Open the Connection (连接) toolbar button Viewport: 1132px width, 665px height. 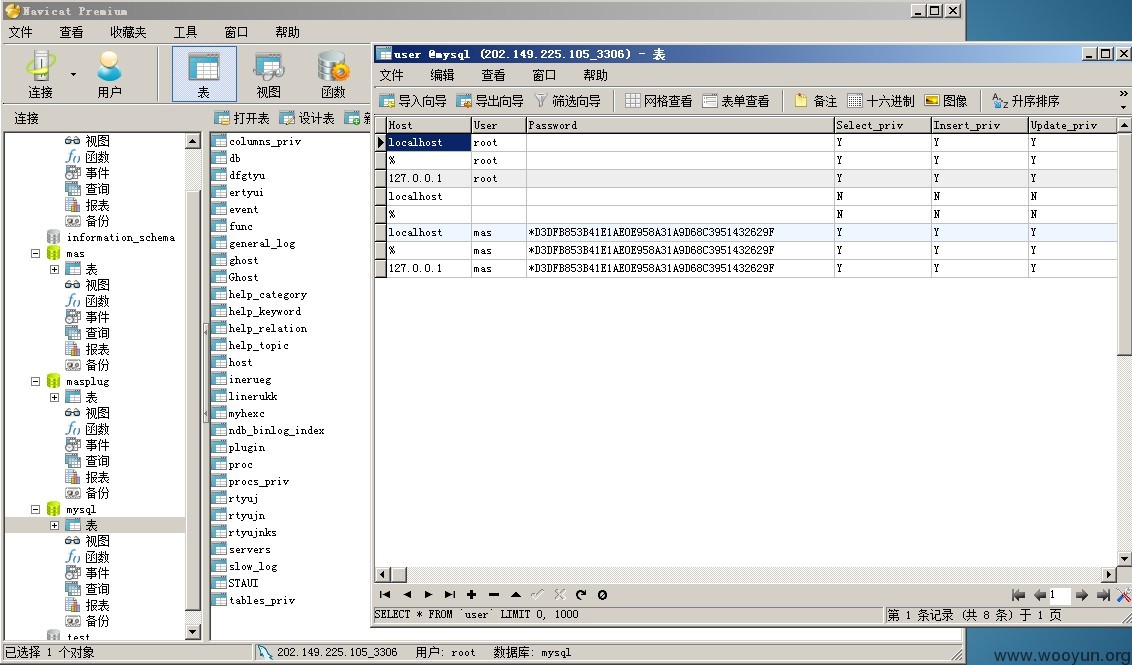point(41,74)
